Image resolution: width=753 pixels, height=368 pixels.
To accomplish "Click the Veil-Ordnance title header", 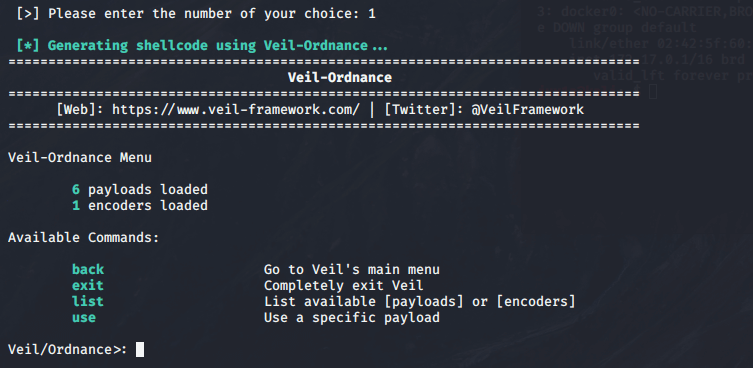I will point(340,77).
